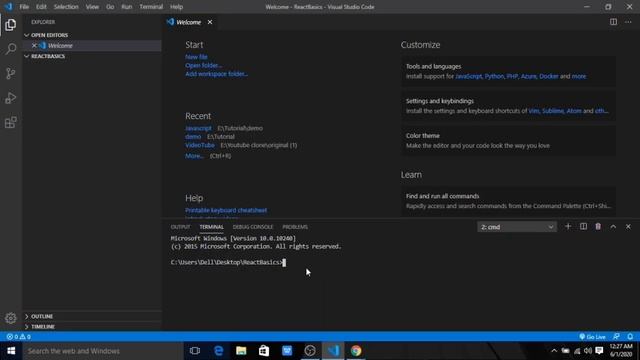Open Action Center notifications icon

pos(599,351)
